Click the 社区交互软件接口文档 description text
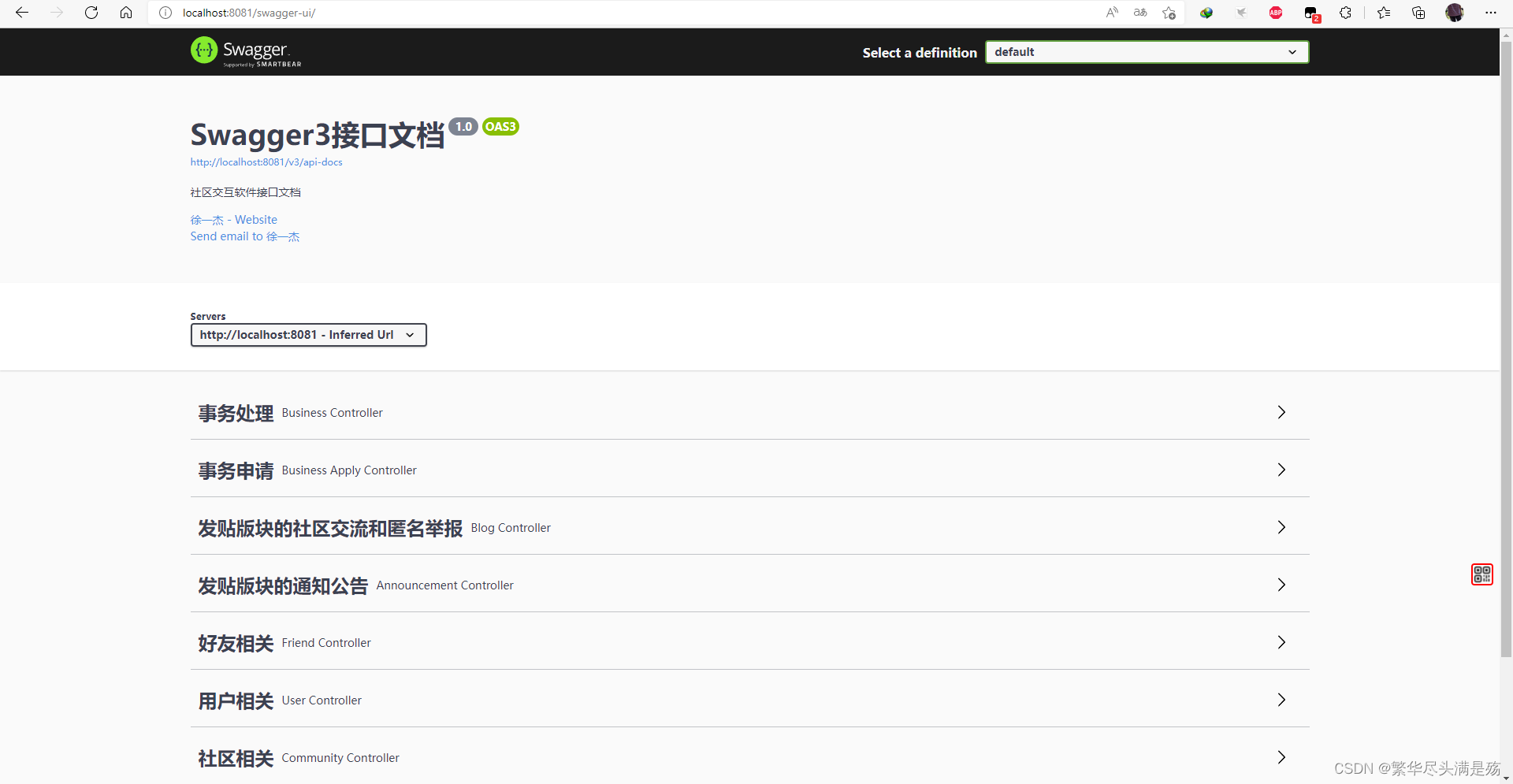Viewport: 1513px width, 784px height. 245,192
